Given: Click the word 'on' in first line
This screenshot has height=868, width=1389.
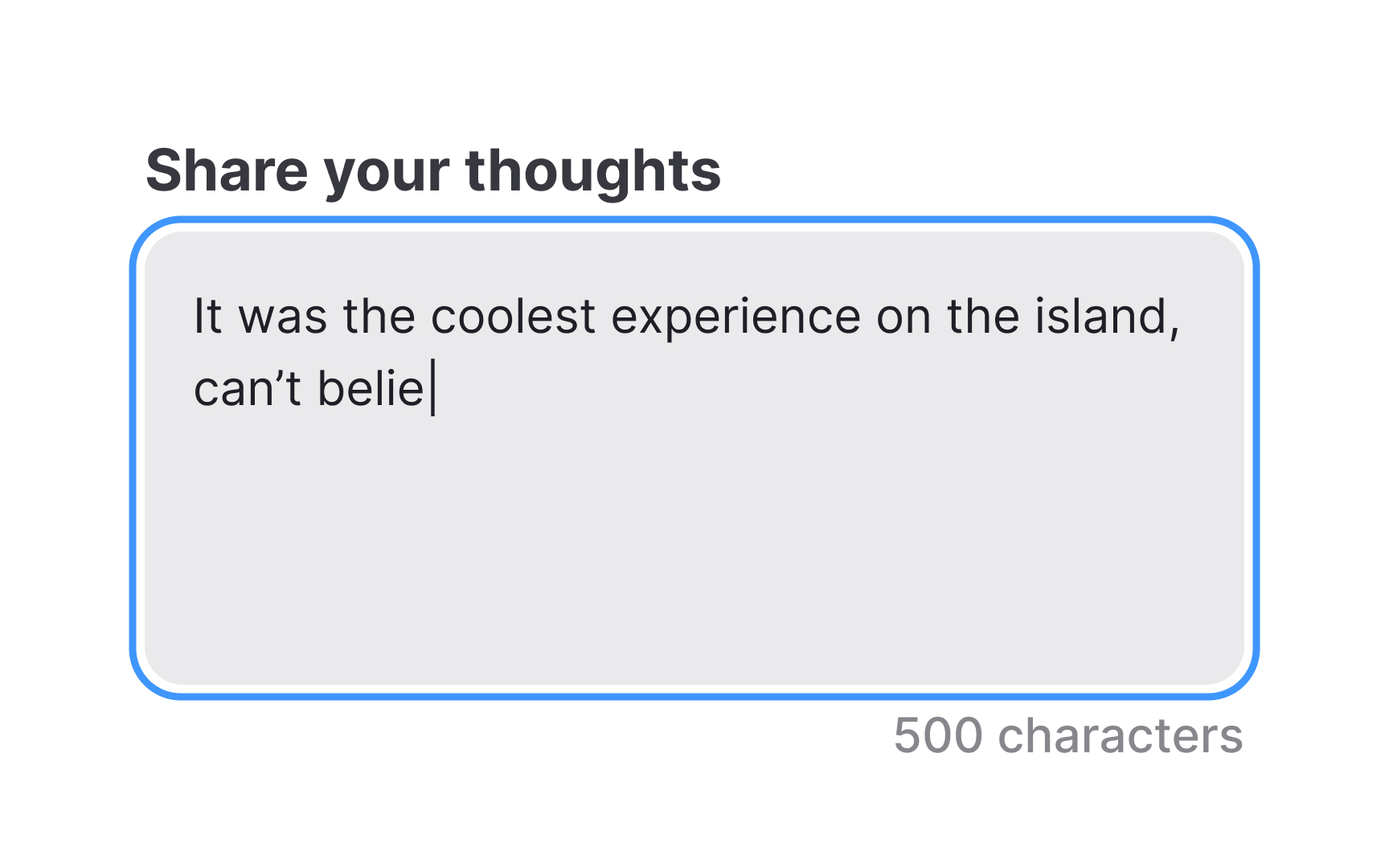Looking at the screenshot, I should [903, 317].
